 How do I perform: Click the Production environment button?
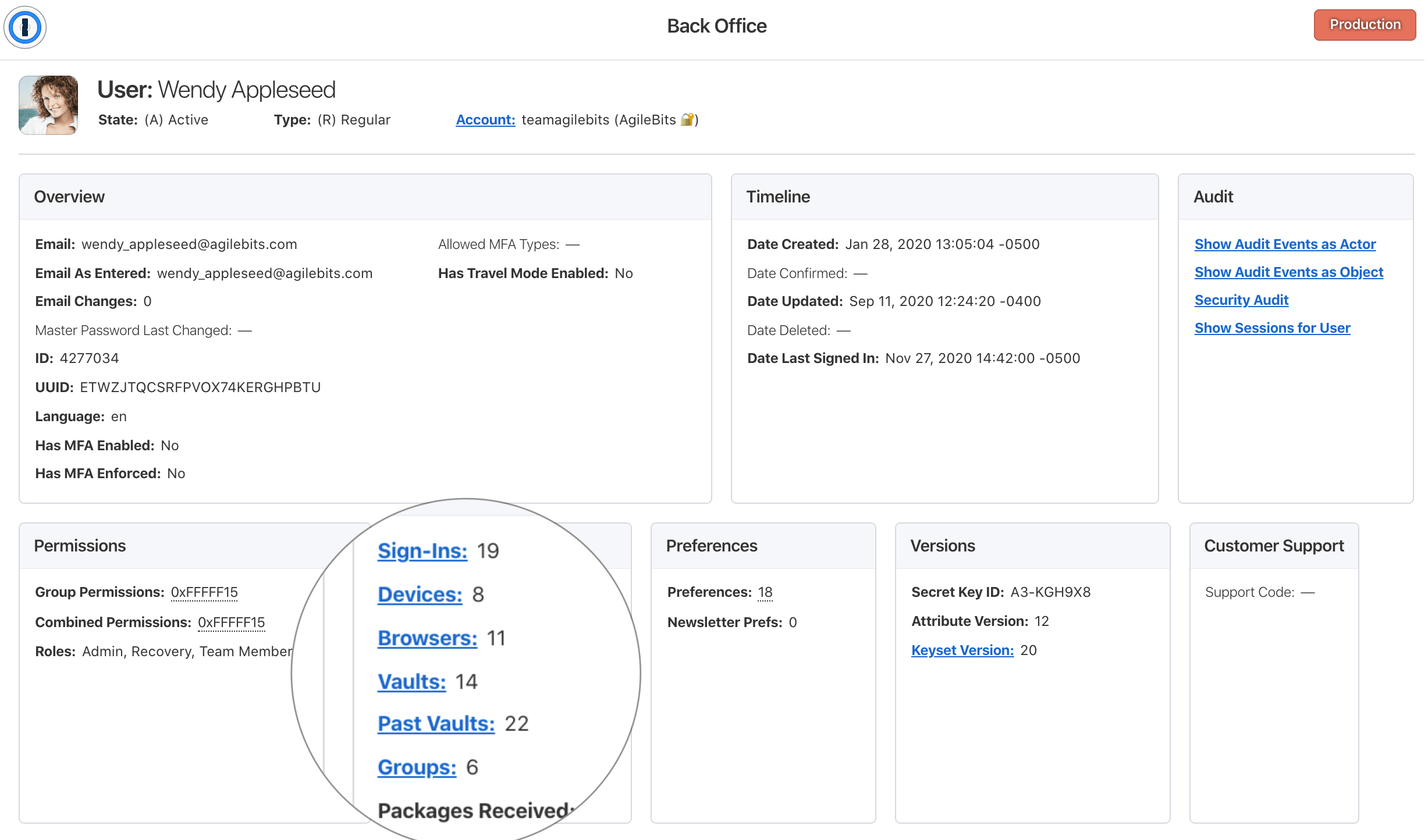[1365, 25]
